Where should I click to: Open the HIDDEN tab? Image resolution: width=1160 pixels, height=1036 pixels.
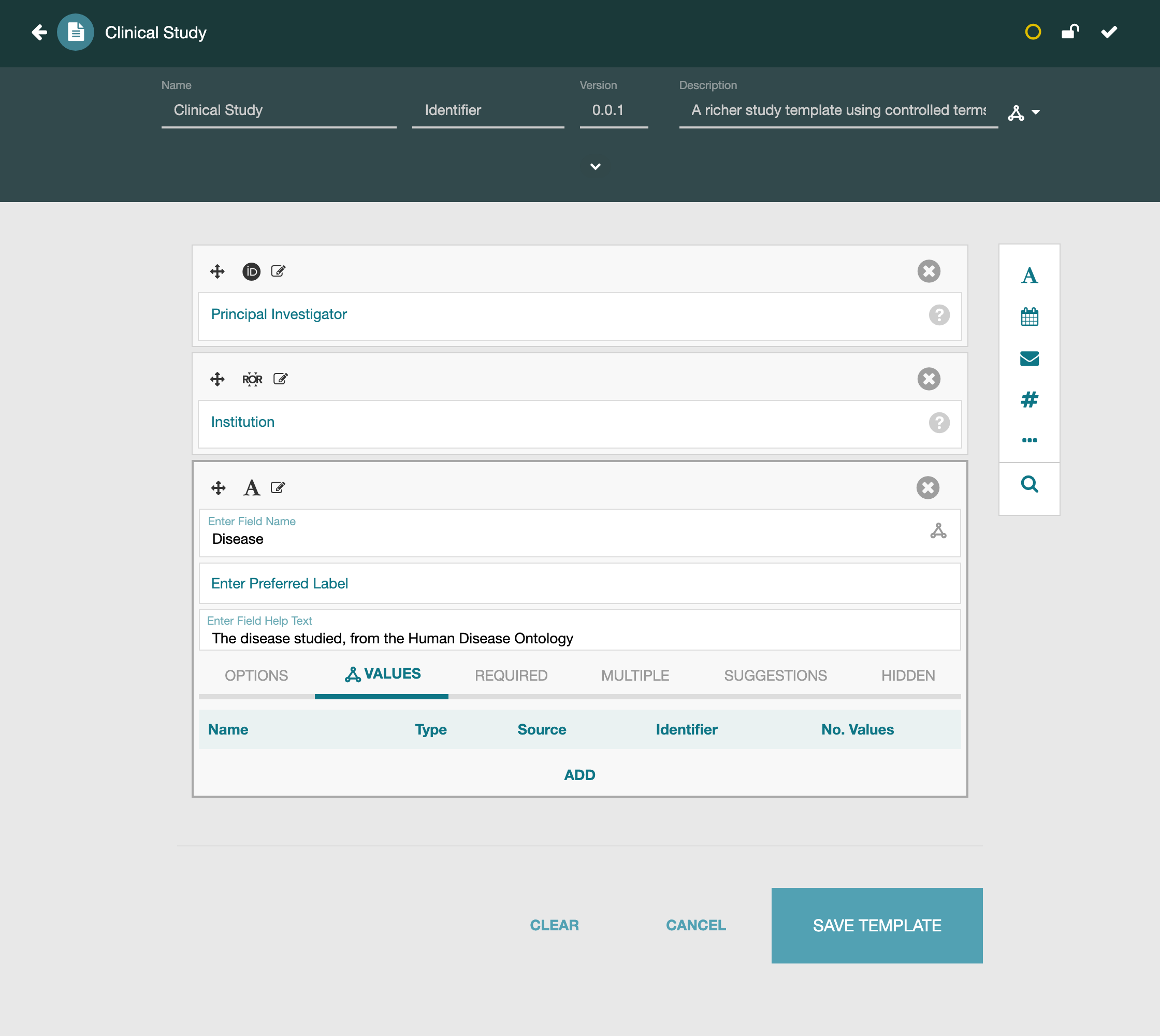point(908,675)
